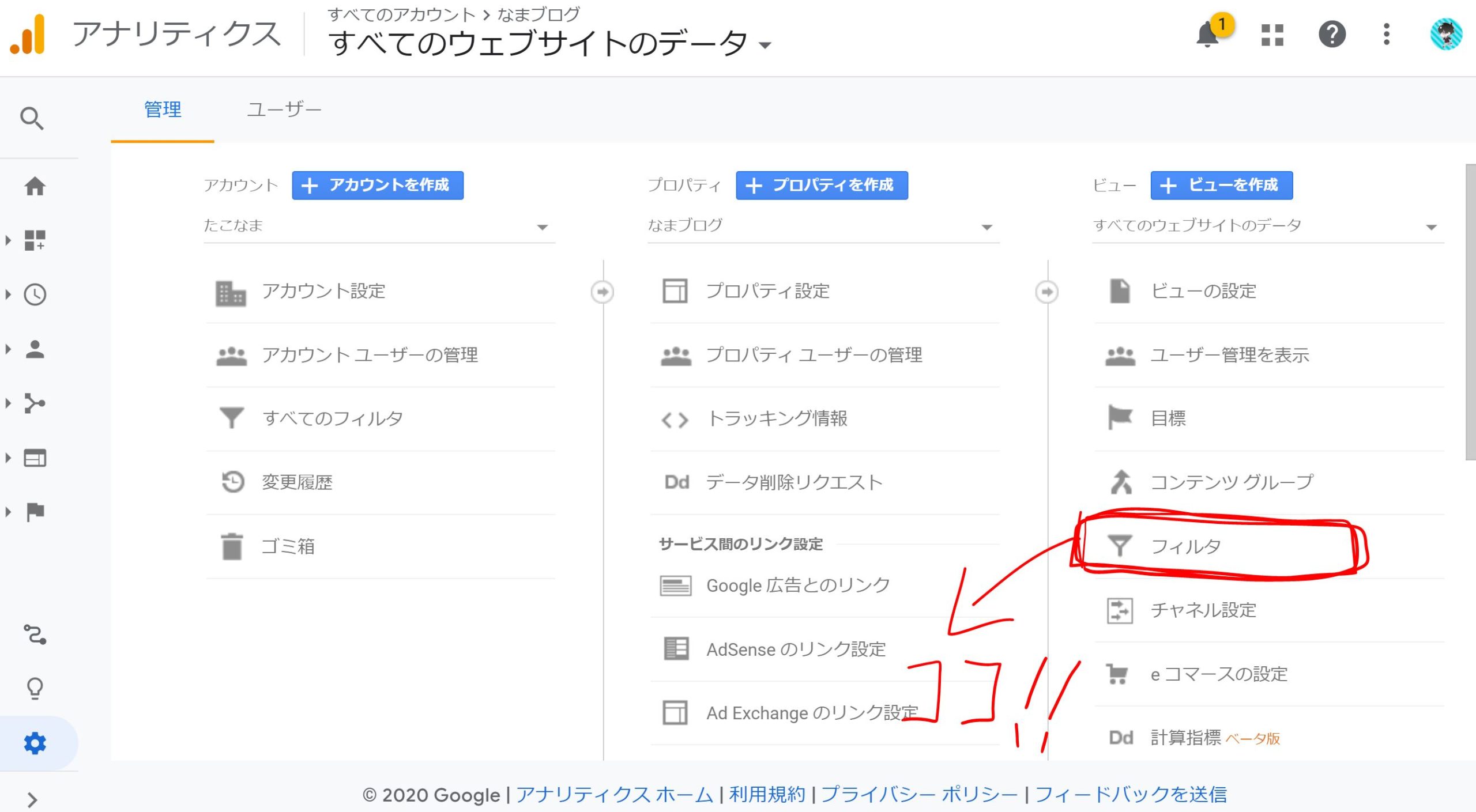This screenshot has height=812, width=1476.
Task: Switch to the ユーザー tab
Action: (284, 109)
